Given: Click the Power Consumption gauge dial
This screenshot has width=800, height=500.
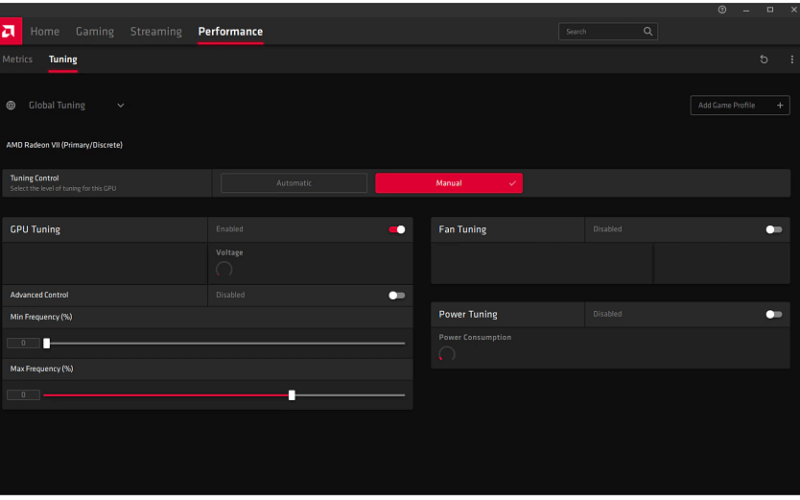Looking at the screenshot, I should point(447,354).
